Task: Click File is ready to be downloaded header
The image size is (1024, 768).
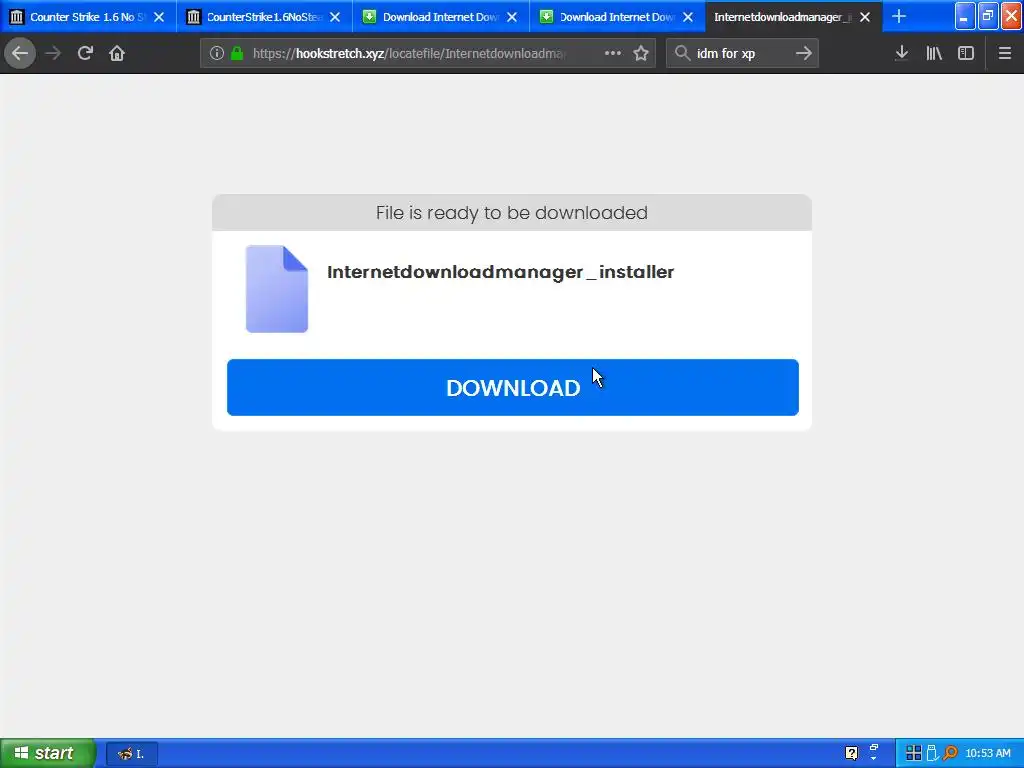Action: click(512, 213)
